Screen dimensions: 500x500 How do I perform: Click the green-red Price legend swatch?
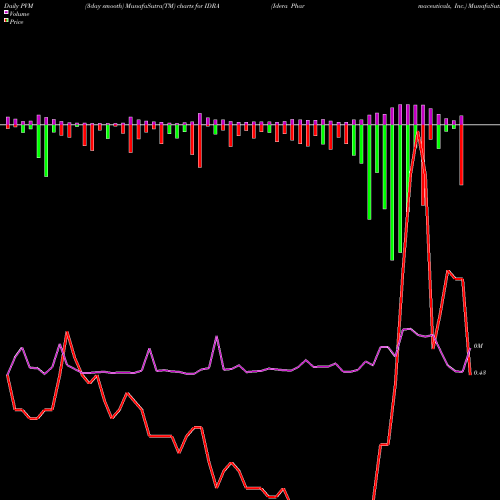coord(6,21)
